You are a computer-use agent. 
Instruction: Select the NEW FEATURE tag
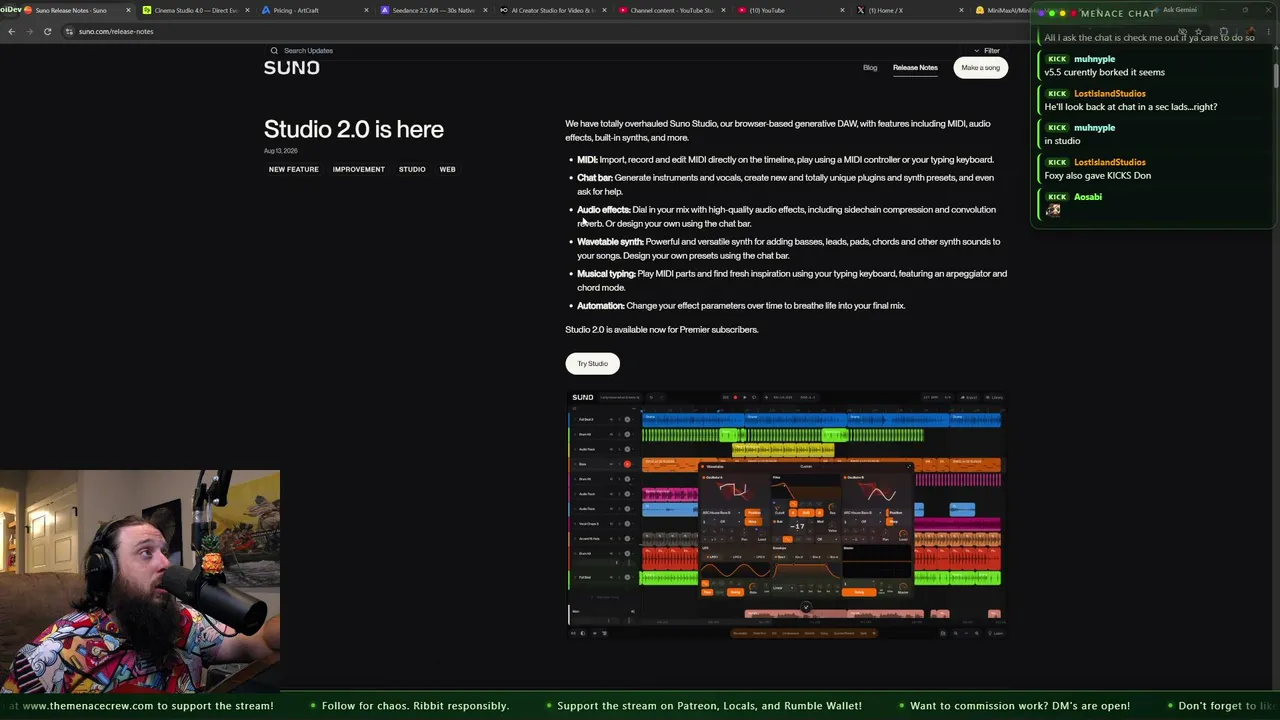pyautogui.click(x=293, y=170)
